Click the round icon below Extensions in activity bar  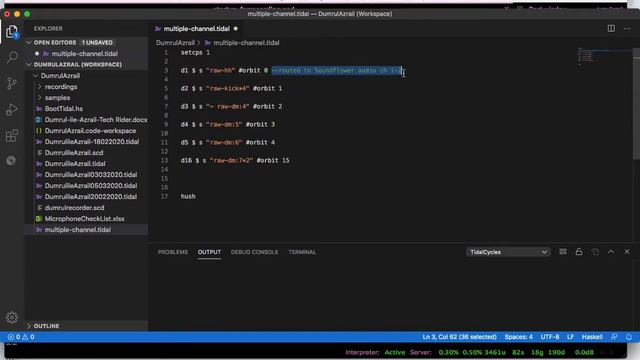[x=11, y=161]
